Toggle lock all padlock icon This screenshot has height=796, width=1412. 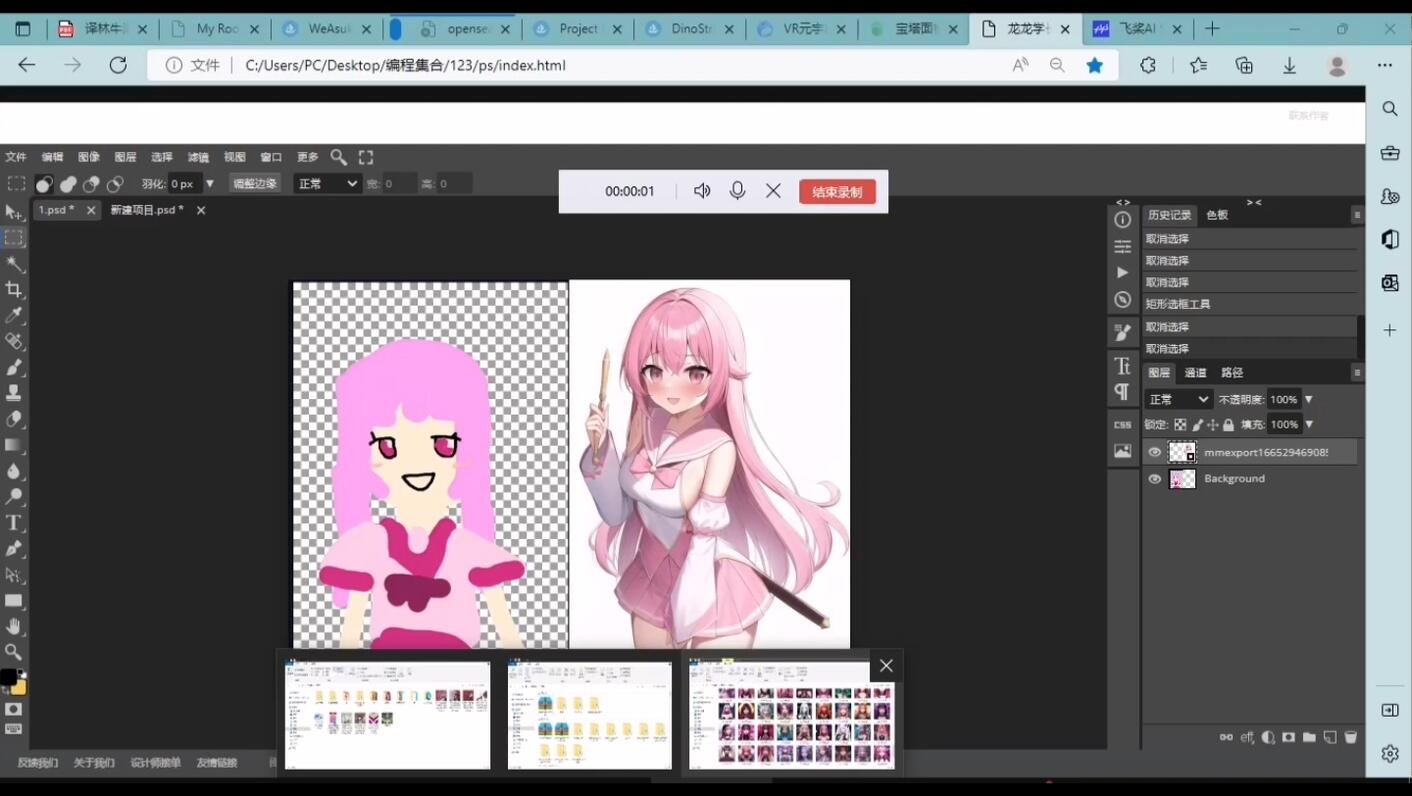[x=1228, y=425]
